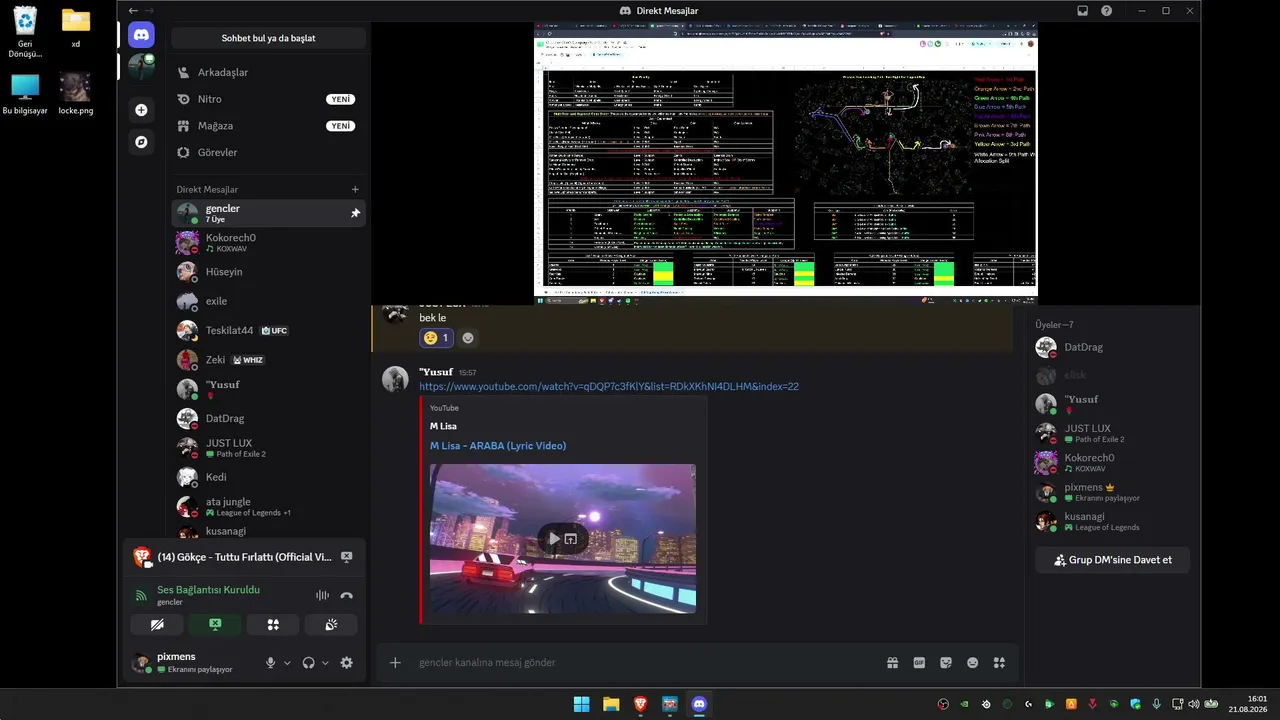Screen dimensions: 1280x720
Task: Open the YouTube URL link from Yusuf
Action: tap(609, 387)
